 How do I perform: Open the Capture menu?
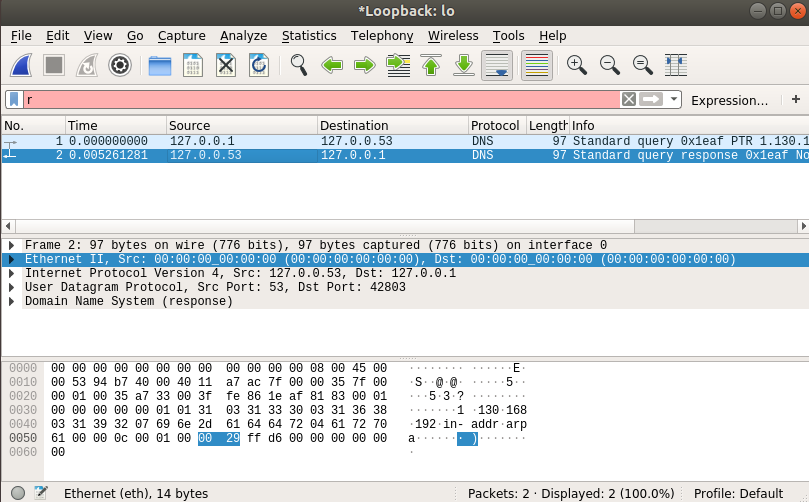pos(182,36)
